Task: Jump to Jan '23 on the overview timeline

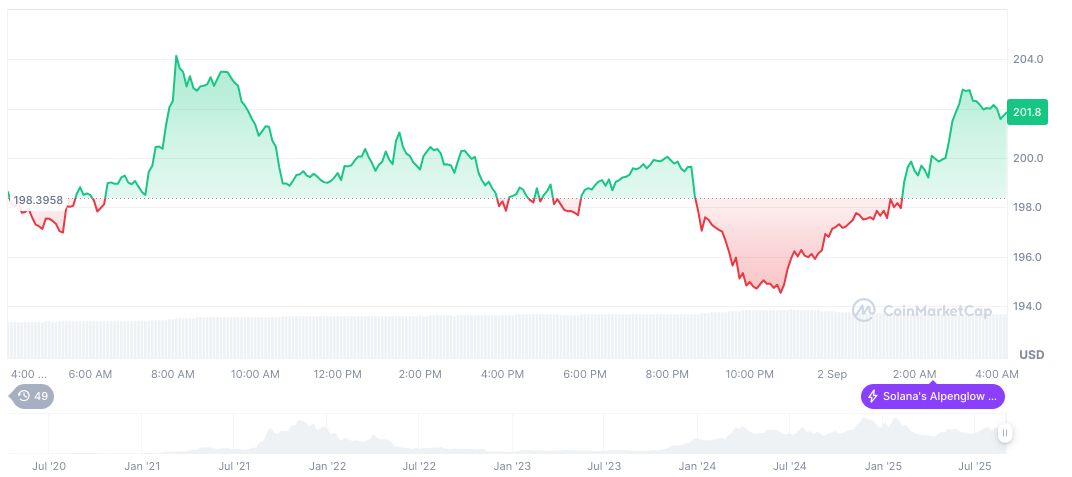Action: click(512, 466)
